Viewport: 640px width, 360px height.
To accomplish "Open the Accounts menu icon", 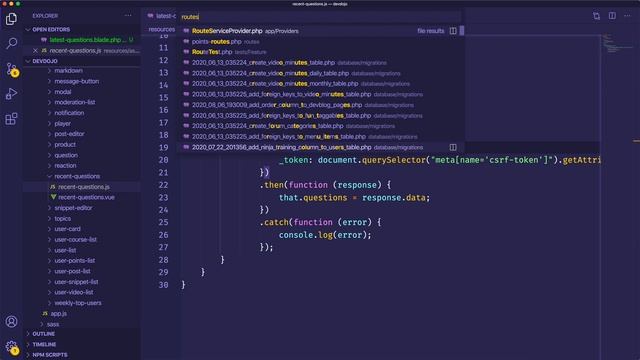I will click(x=11, y=322).
